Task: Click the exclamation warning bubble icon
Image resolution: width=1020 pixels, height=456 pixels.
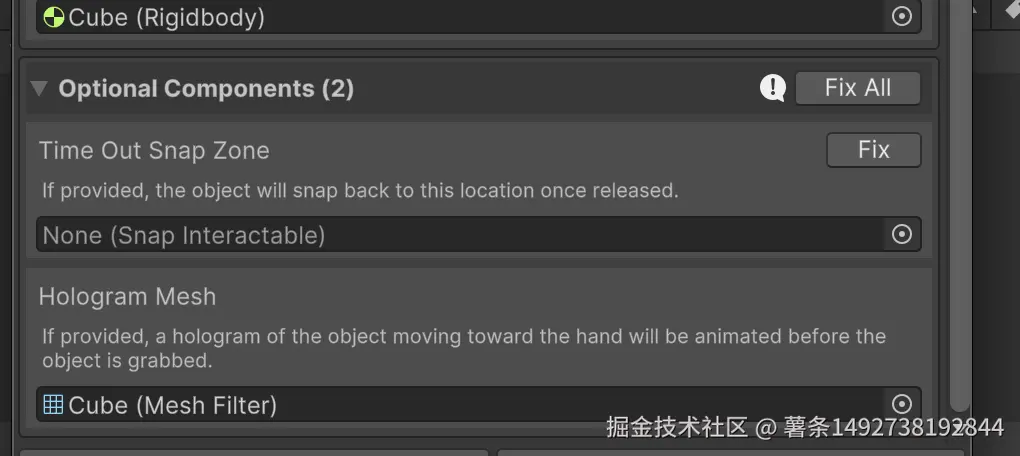Action: click(773, 88)
